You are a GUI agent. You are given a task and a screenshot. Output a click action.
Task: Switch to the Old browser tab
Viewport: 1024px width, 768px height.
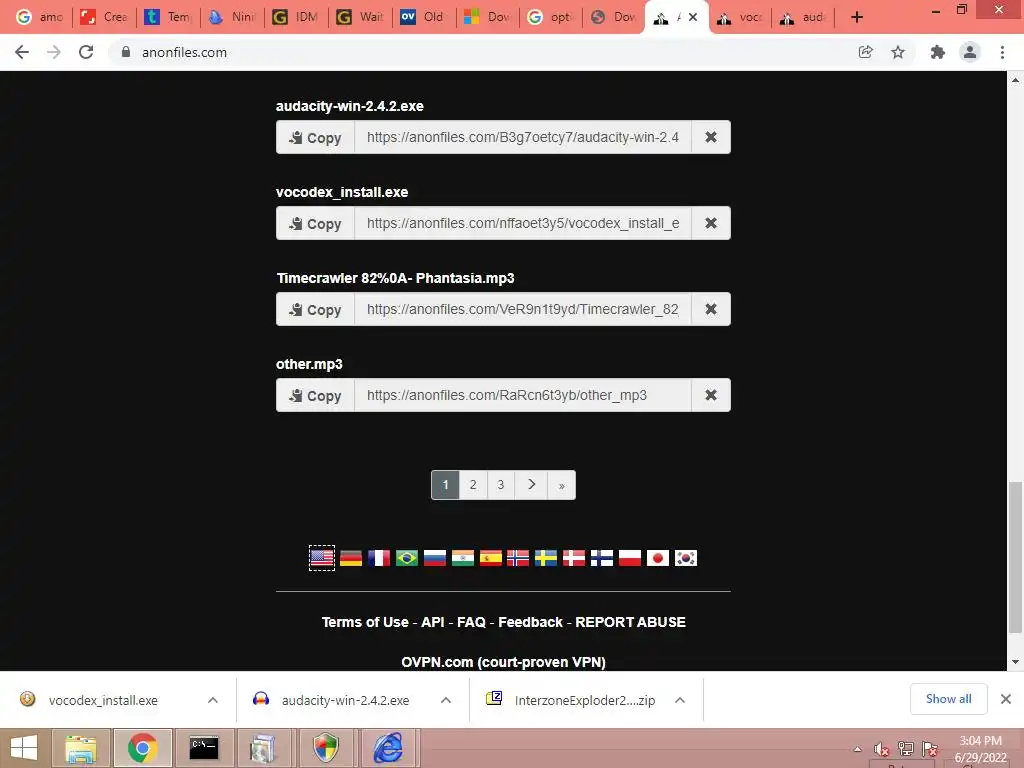(x=423, y=17)
